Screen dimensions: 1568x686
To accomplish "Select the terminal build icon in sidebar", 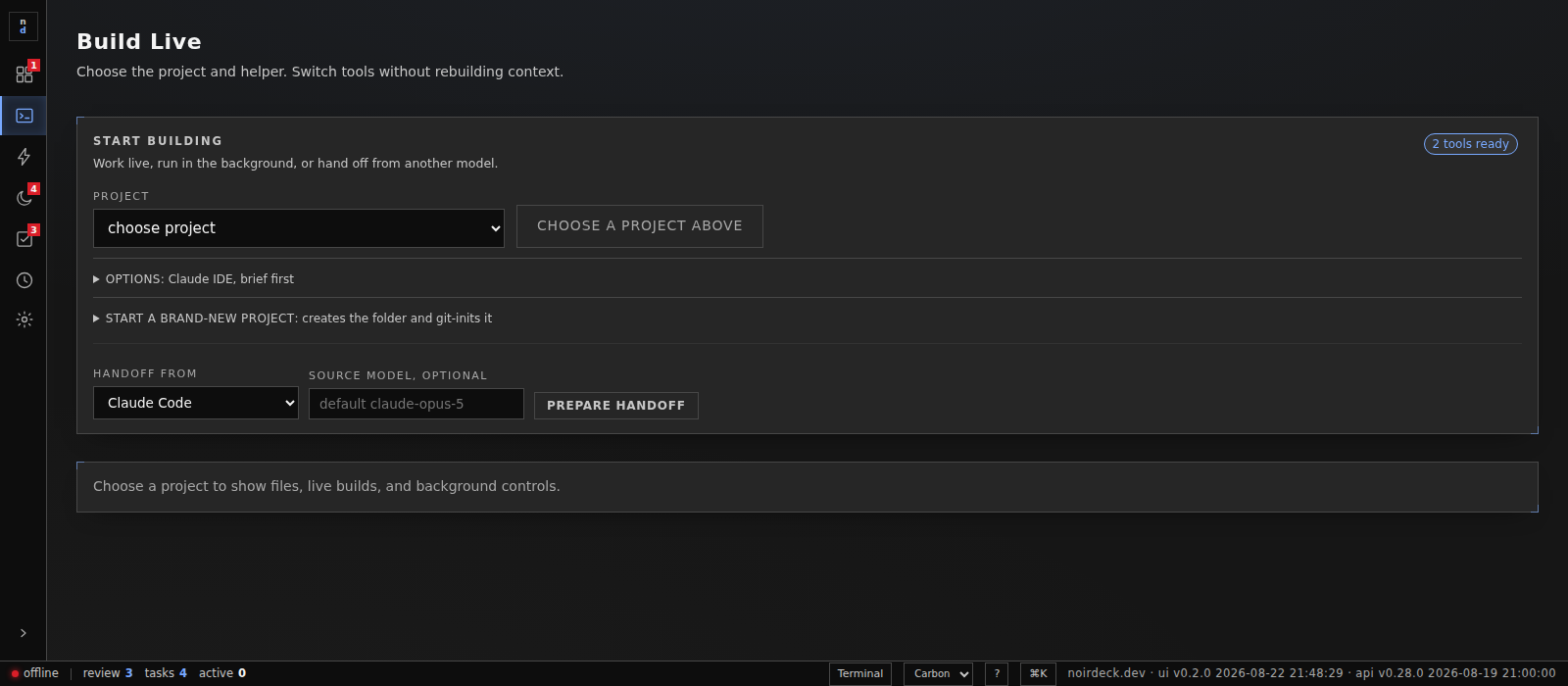I will pos(24,116).
